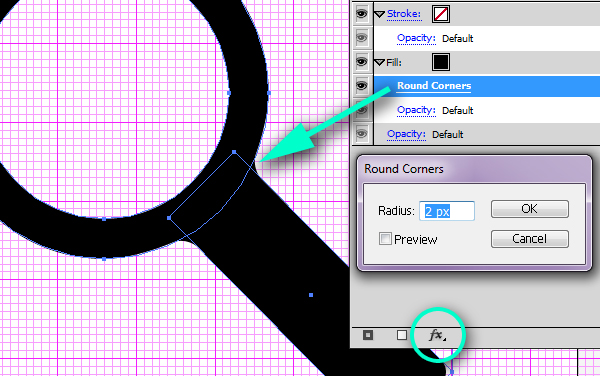Click the black Fill color swatch

tap(441, 62)
